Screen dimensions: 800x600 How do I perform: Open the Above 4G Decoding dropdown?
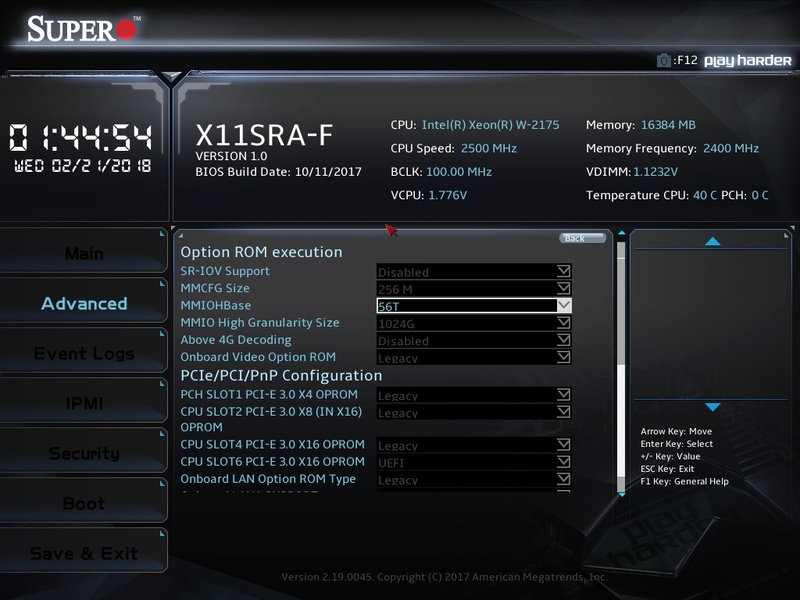coord(474,340)
